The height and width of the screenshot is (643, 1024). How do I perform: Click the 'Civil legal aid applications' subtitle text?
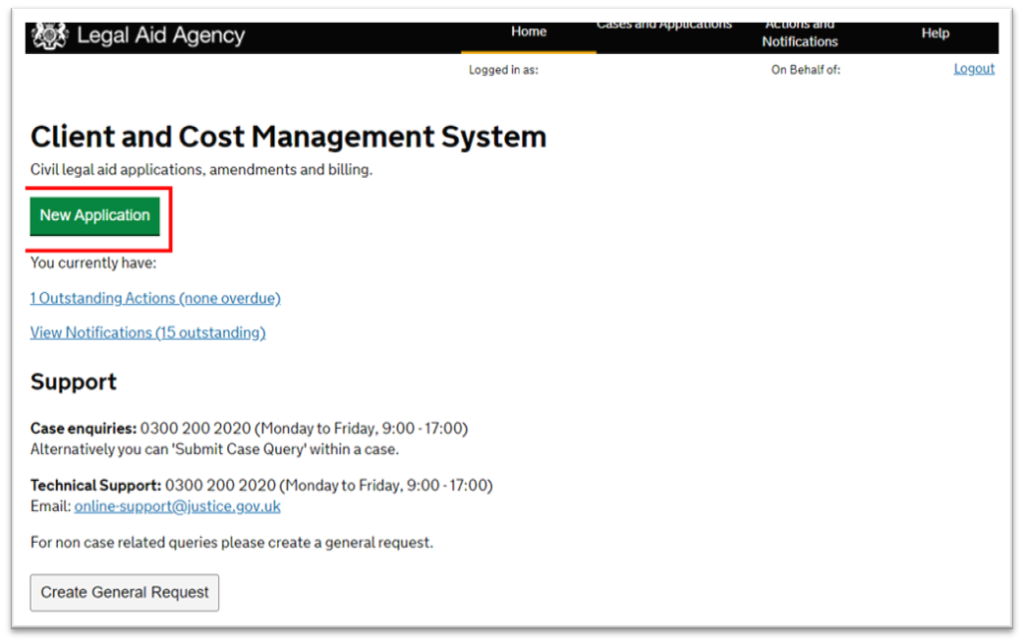(201, 170)
